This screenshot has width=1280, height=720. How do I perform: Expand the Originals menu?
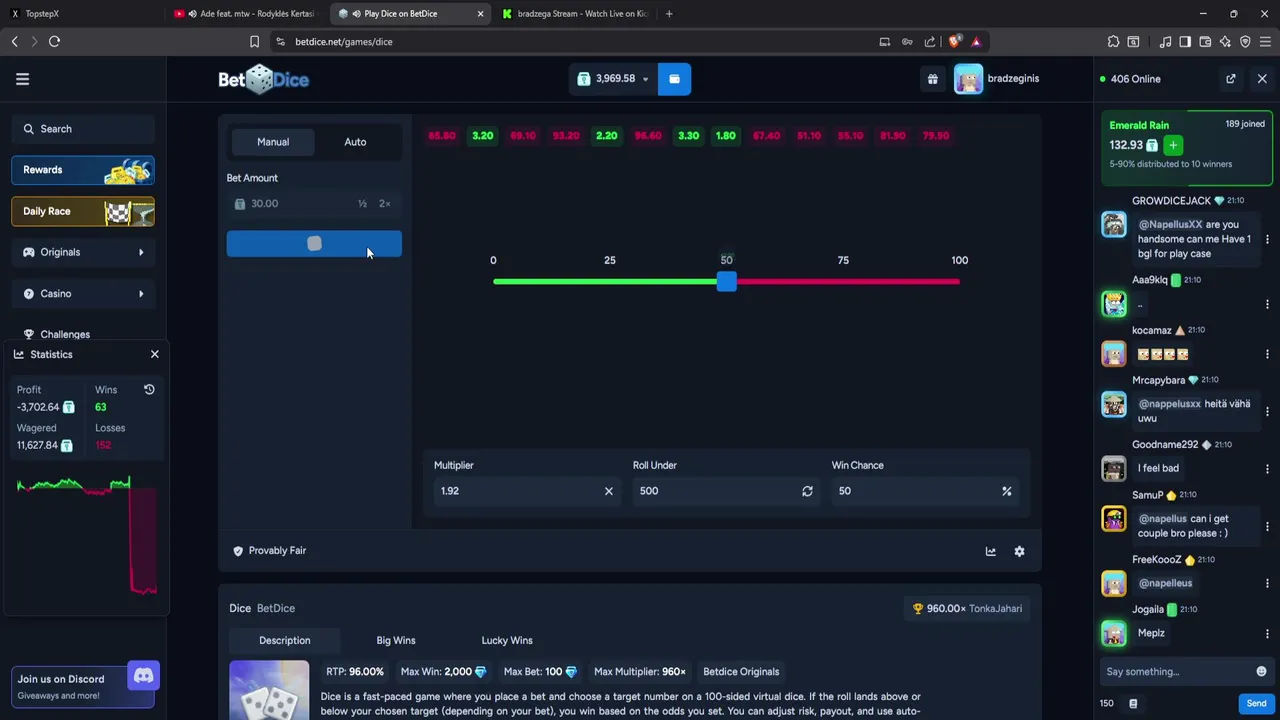pyautogui.click(x=83, y=252)
